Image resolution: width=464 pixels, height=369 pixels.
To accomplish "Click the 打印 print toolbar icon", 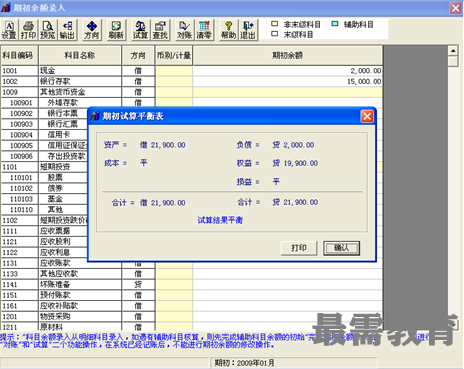I will [x=29, y=30].
